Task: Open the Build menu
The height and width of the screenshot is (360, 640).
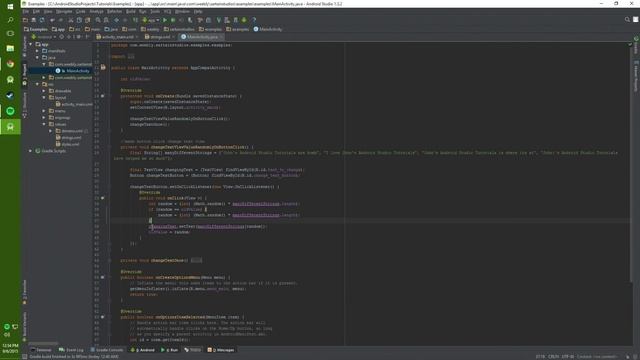Action: tap(130, 11)
